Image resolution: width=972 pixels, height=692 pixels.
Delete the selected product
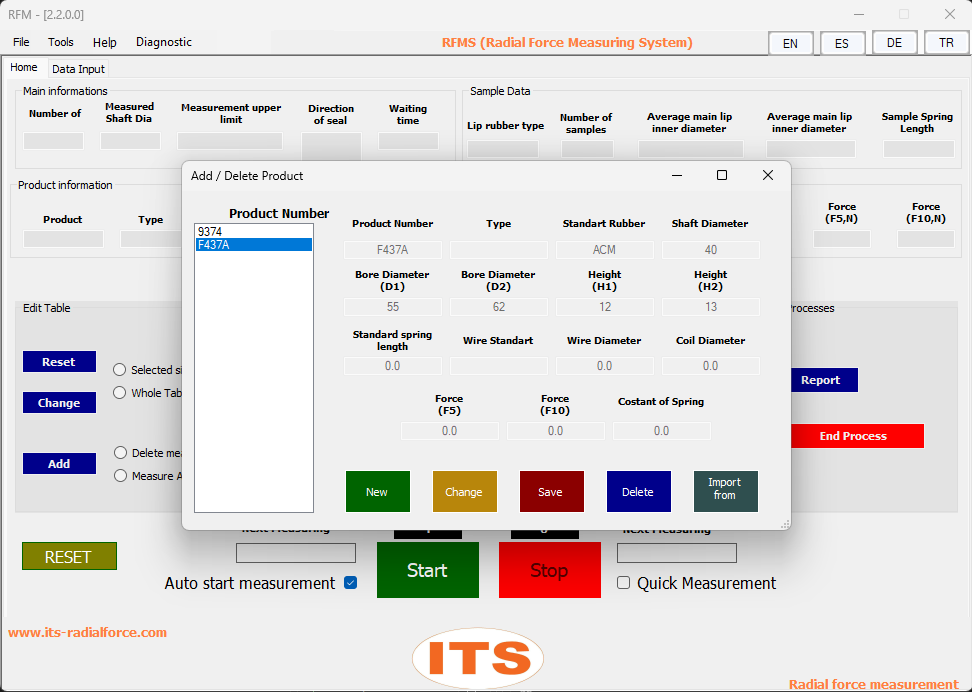pyautogui.click(x=638, y=491)
